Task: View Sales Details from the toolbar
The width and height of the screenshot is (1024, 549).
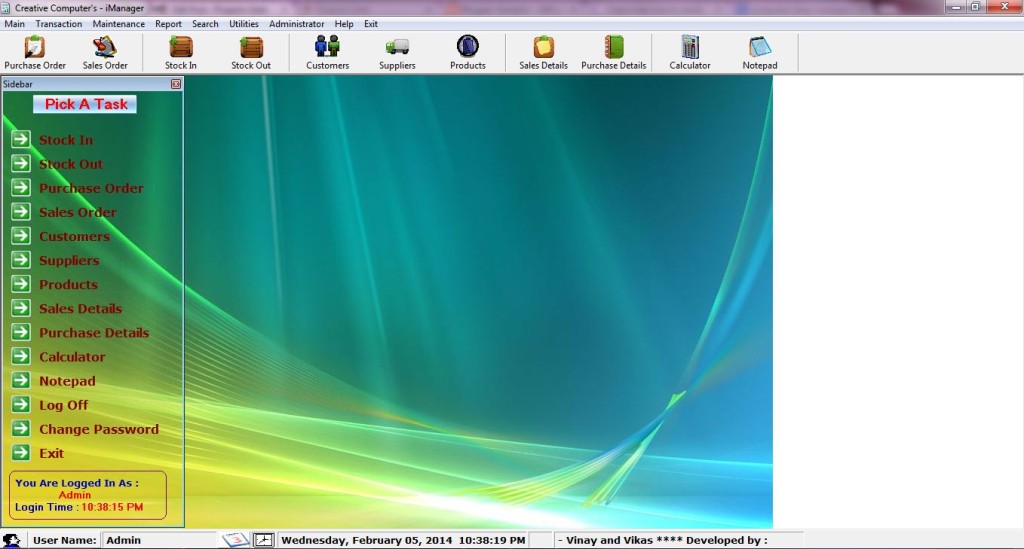Action: (x=543, y=52)
